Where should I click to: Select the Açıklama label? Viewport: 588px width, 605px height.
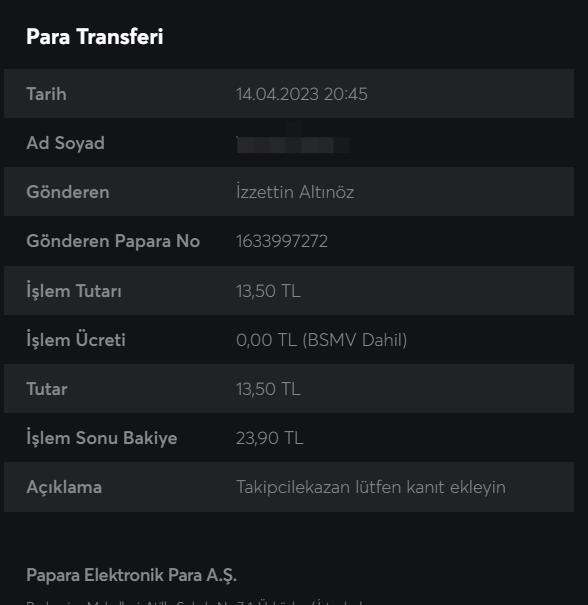tap(64, 487)
